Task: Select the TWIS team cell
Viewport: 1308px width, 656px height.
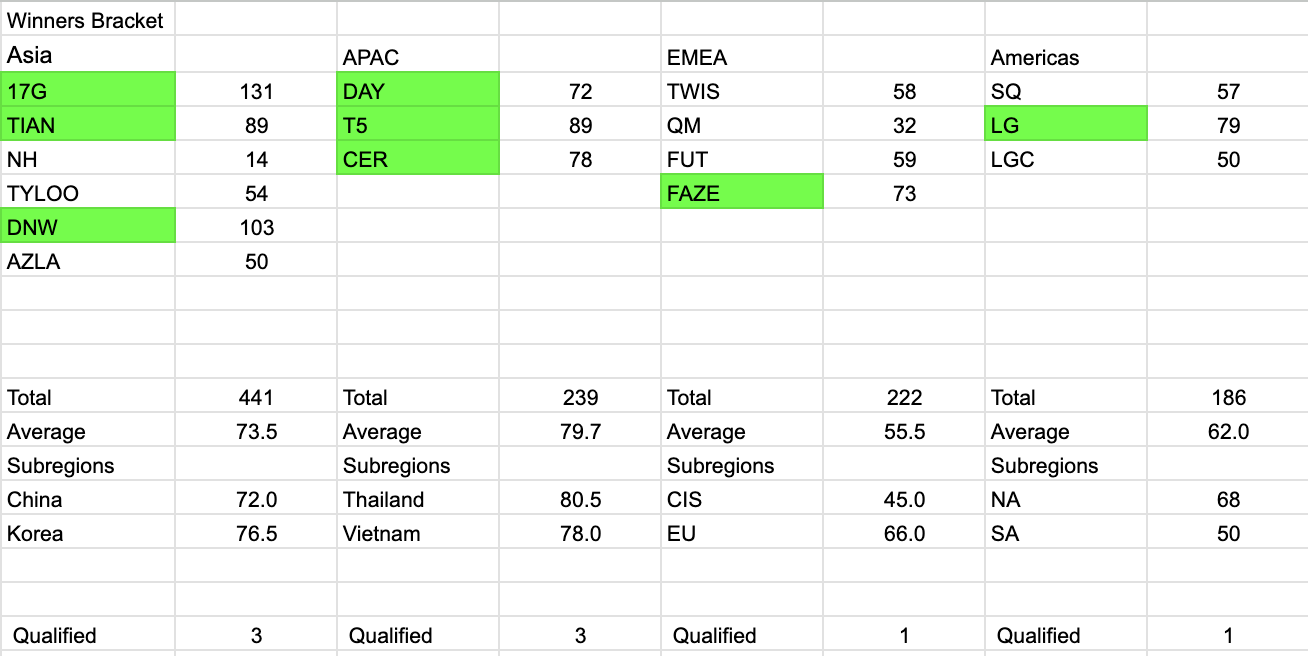Action: click(x=742, y=92)
